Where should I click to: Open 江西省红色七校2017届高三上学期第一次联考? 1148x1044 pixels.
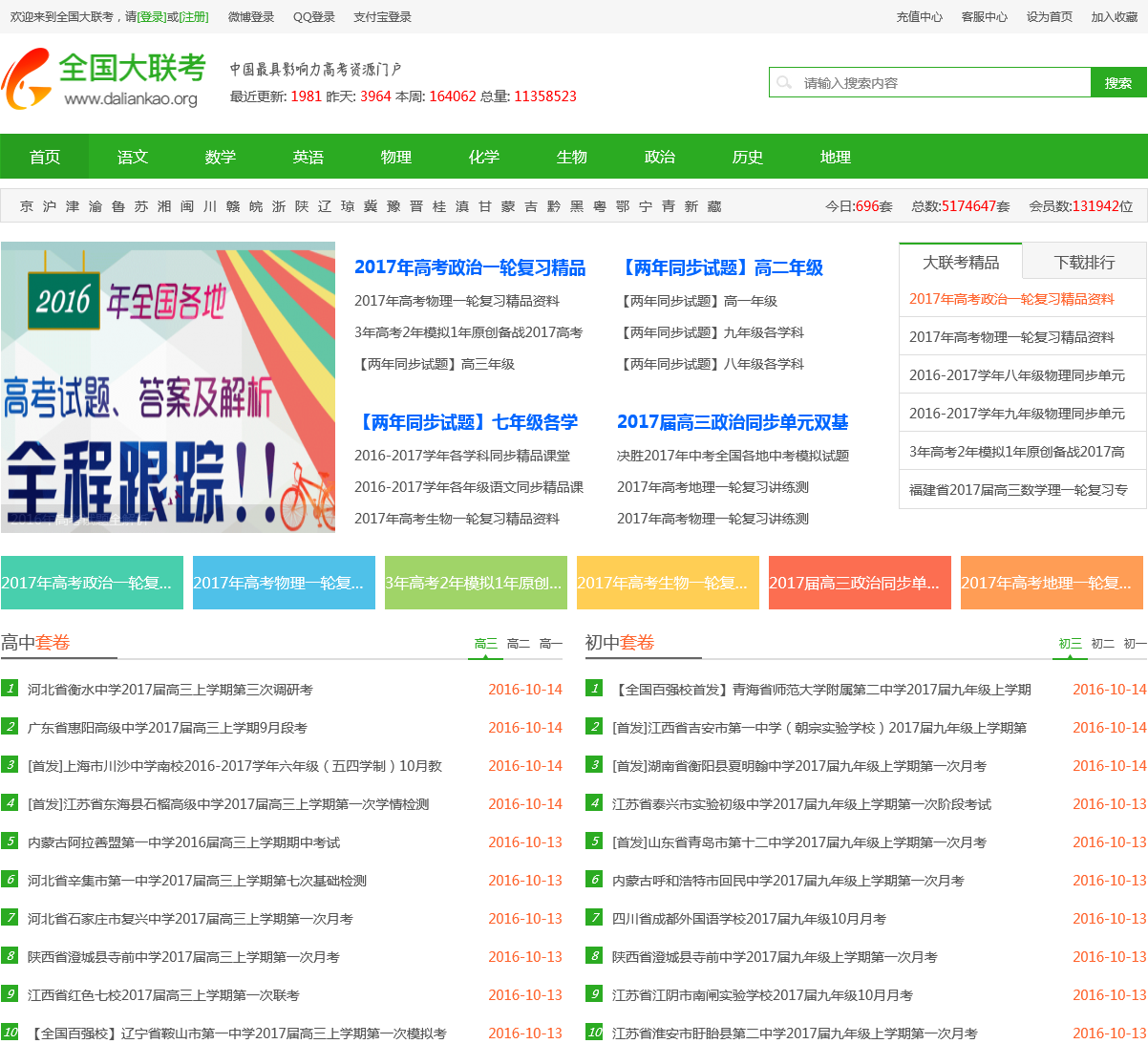[163, 995]
